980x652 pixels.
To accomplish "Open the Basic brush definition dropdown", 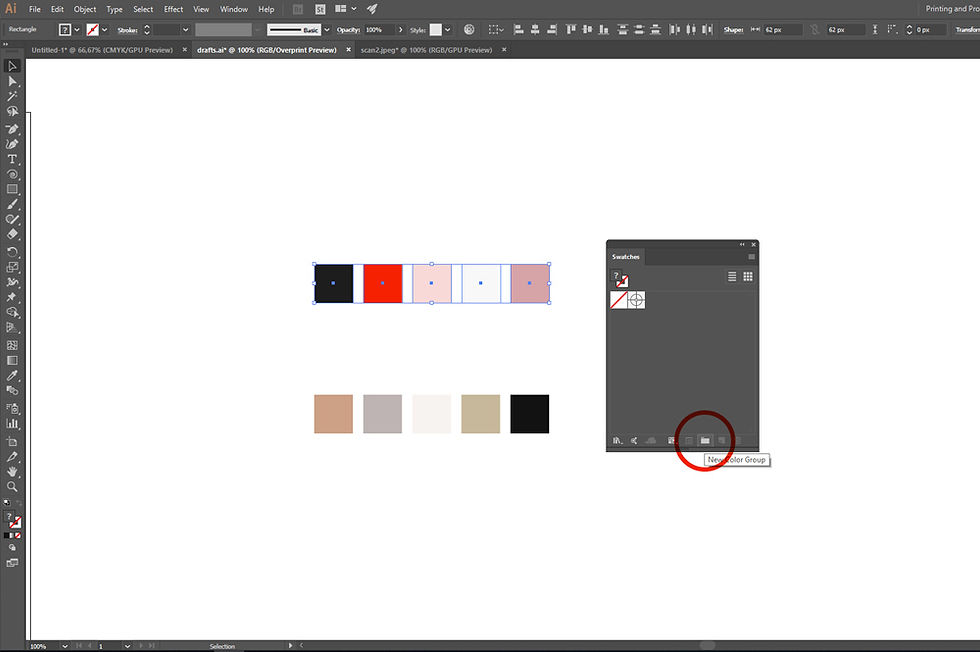I will pyautogui.click(x=326, y=29).
